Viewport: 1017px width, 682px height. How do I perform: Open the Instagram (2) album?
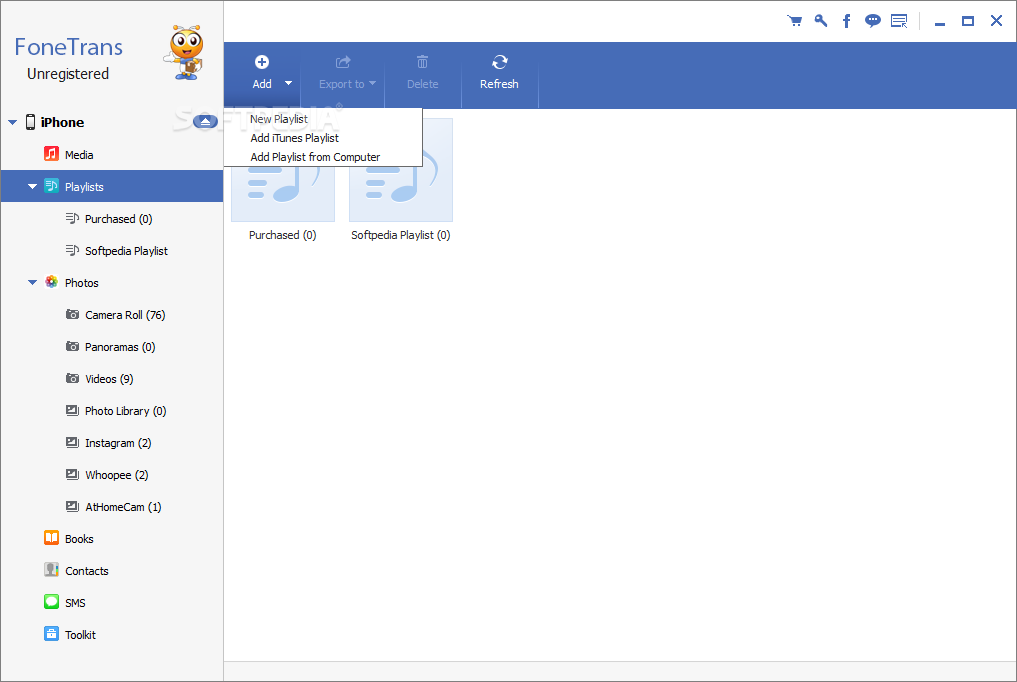[118, 443]
